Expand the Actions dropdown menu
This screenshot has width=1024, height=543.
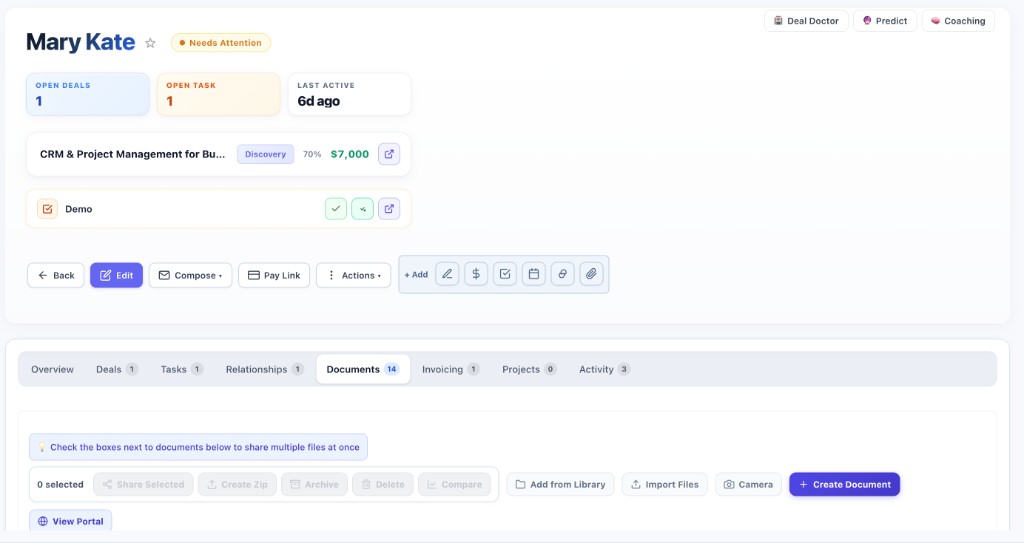(x=353, y=276)
